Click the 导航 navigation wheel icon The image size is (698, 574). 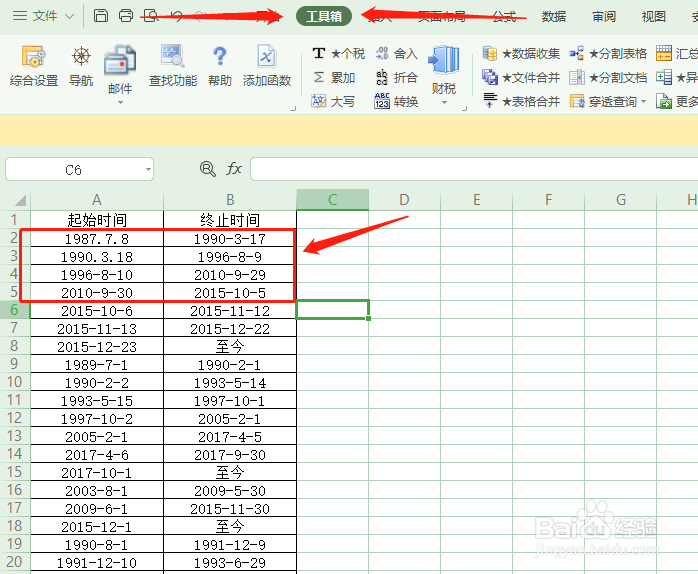click(81, 57)
